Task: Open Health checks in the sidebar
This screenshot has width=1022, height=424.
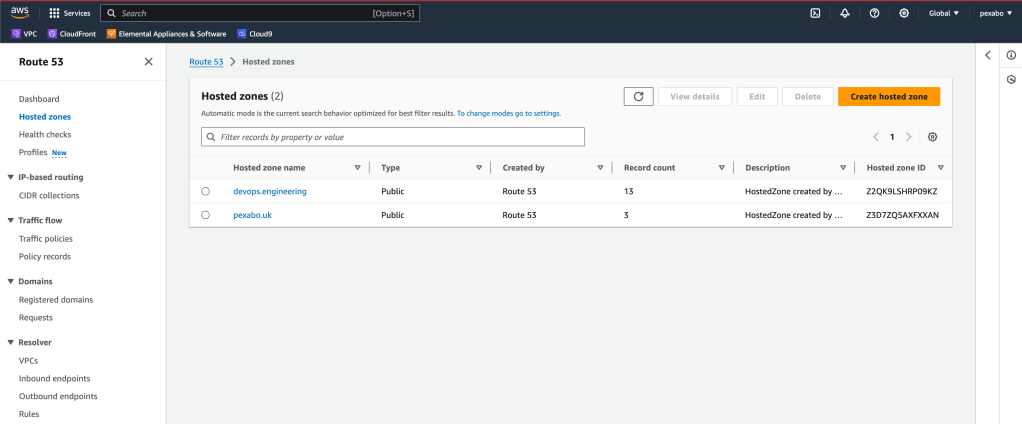Action: pos(45,134)
